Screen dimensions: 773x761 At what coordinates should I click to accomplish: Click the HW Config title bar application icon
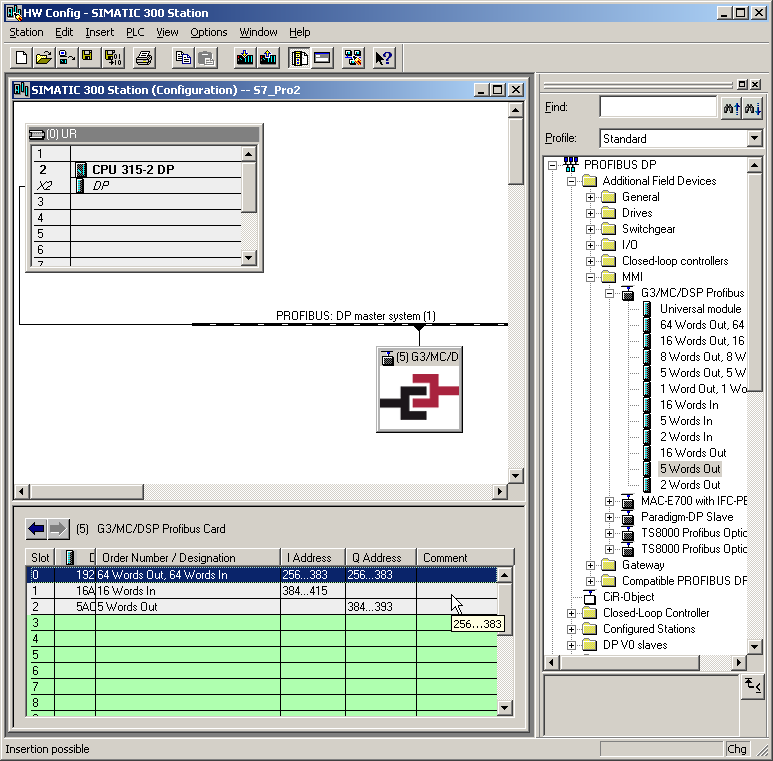point(14,13)
